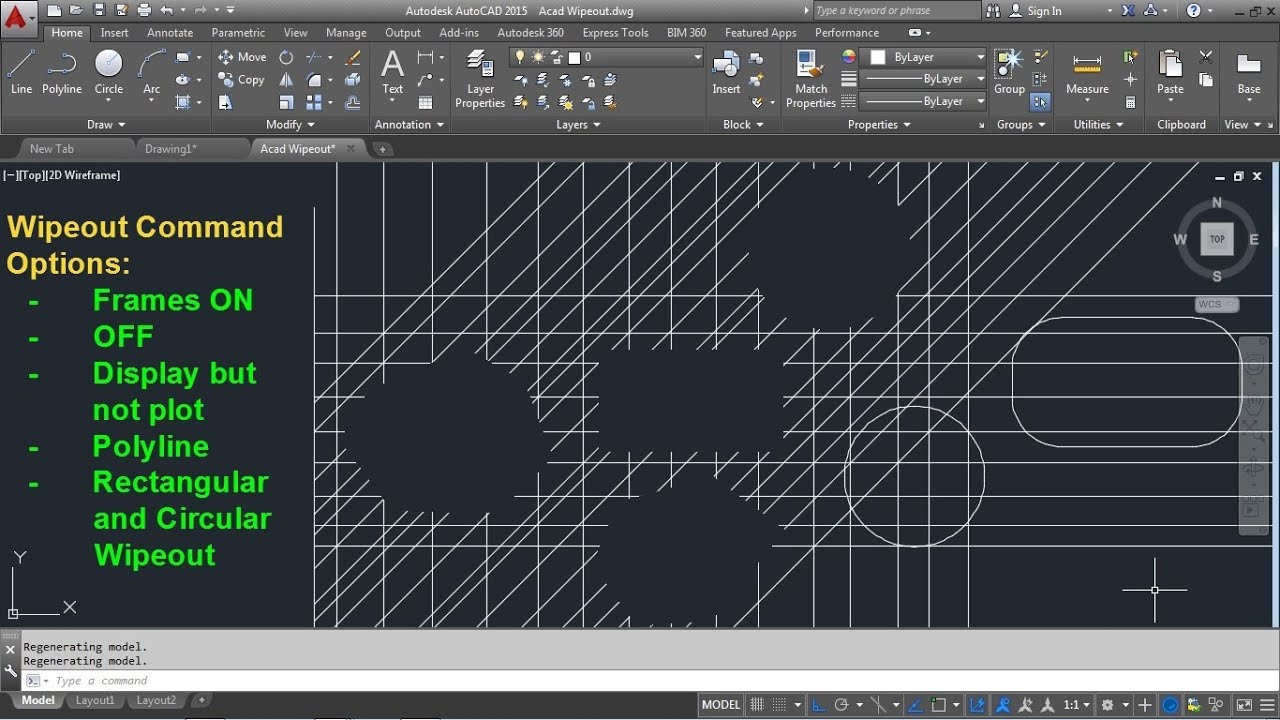Toggle polar tracking in status bar
Image resolution: width=1280 pixels, height=720 pixels.
click(x=842, y=705)
